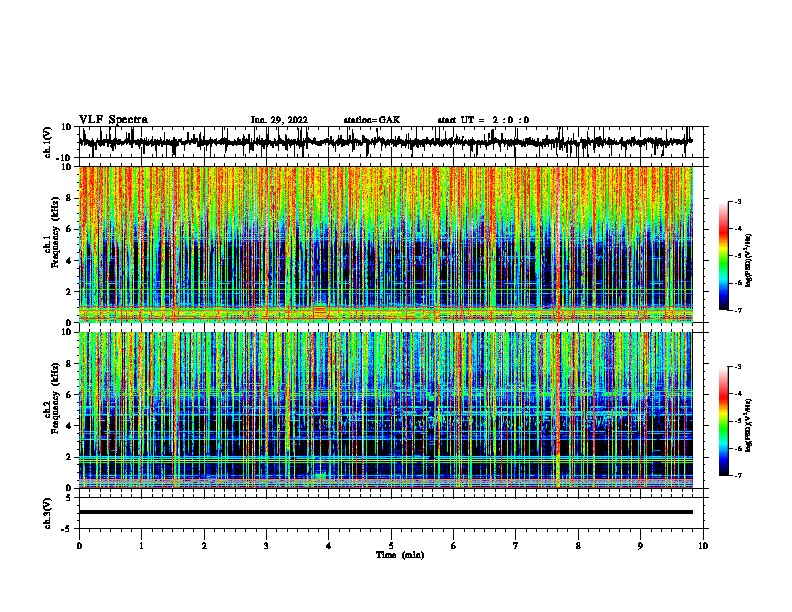This screenshot has width=792, height=612.
Task: Click the "-7" label on ch.2 color bar
Action: pos(737,475)
